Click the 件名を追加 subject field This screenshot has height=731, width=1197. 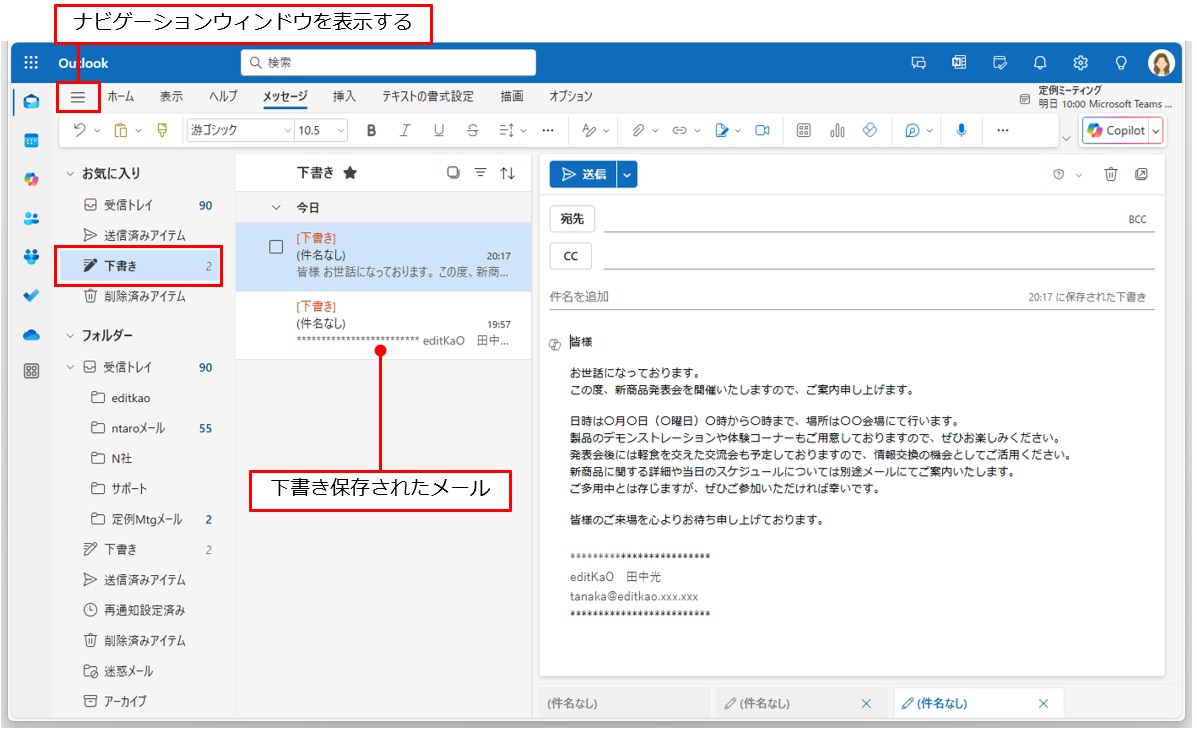point(786,297)
